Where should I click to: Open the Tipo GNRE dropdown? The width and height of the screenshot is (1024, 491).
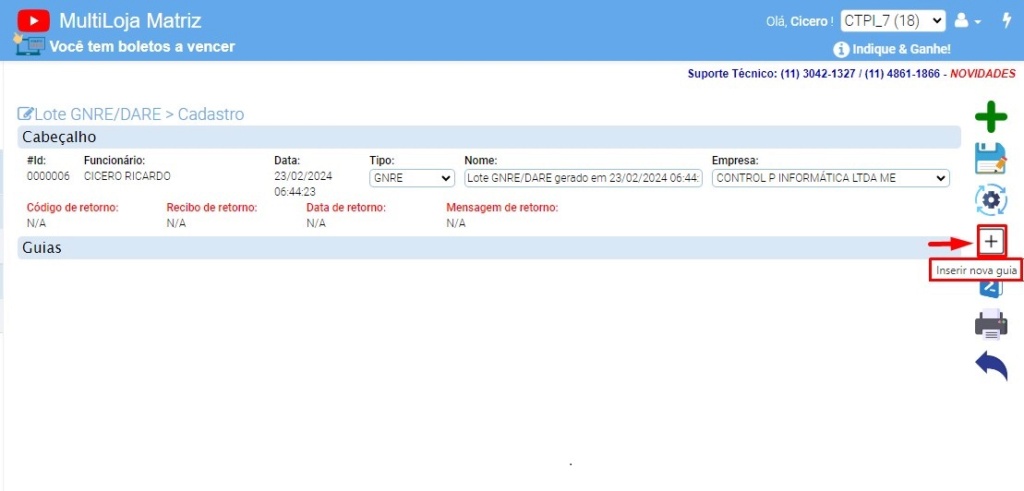point(411,178)
